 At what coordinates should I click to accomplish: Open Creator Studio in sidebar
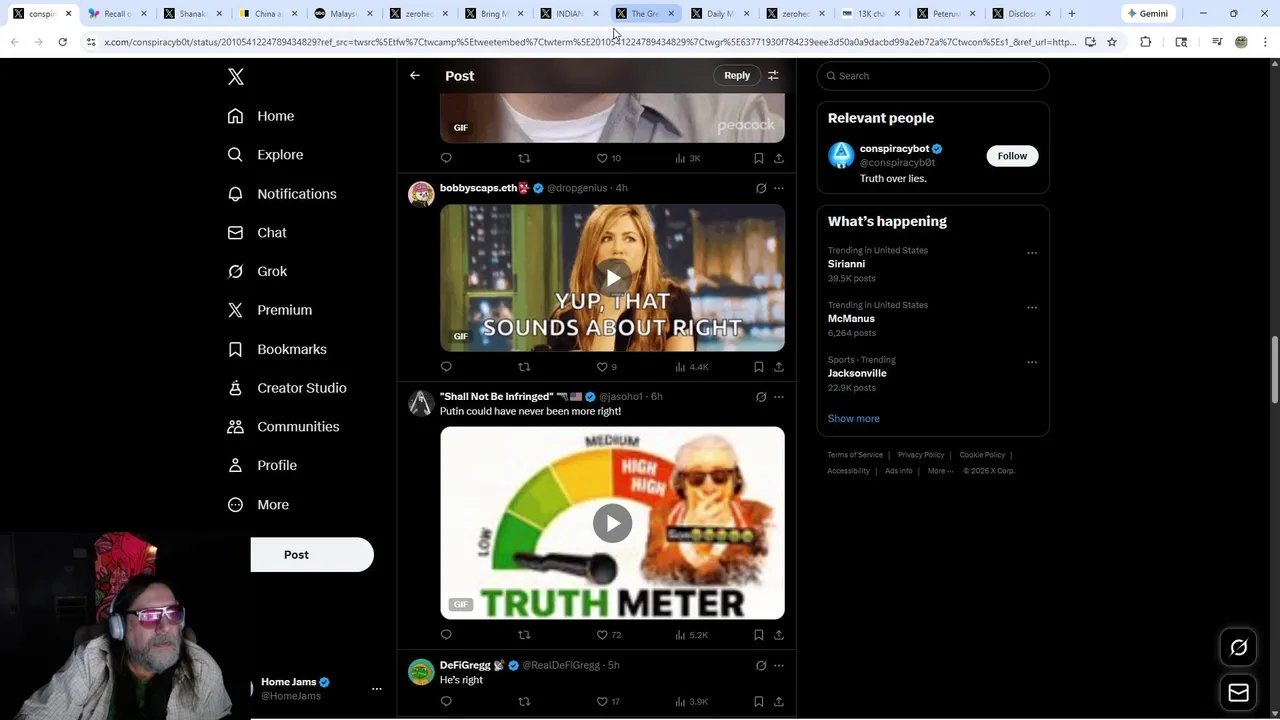coord(287,388)
